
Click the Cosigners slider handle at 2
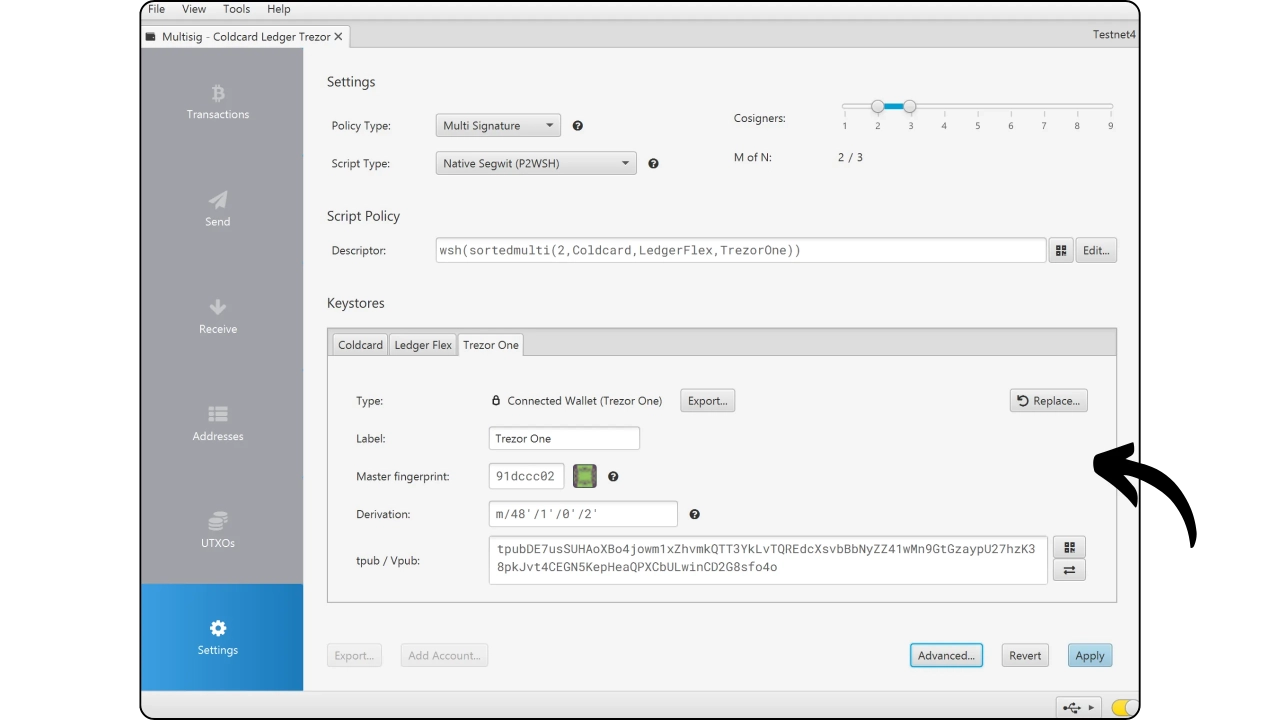click(877, 106)
